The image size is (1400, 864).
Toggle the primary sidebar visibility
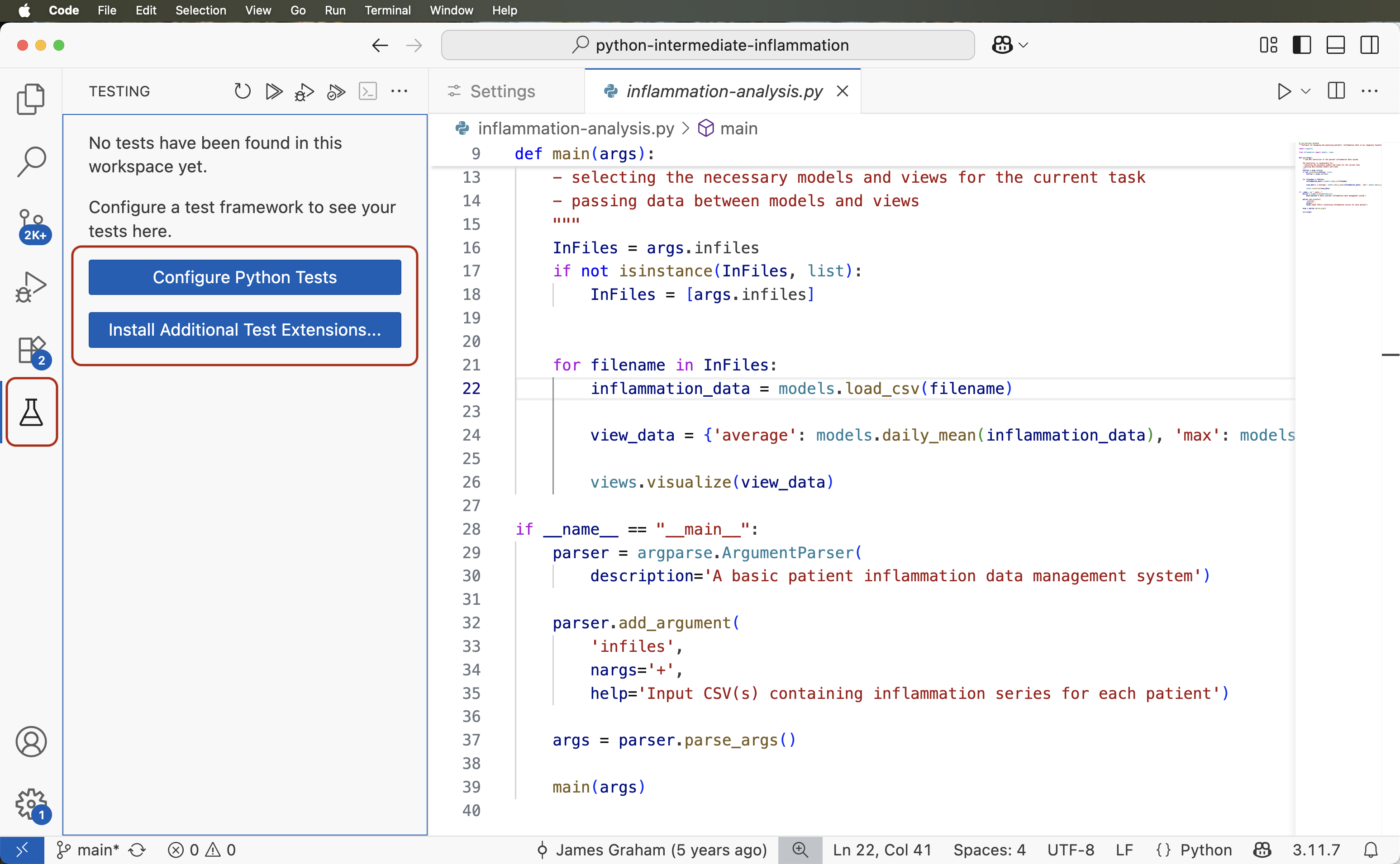1301,45
